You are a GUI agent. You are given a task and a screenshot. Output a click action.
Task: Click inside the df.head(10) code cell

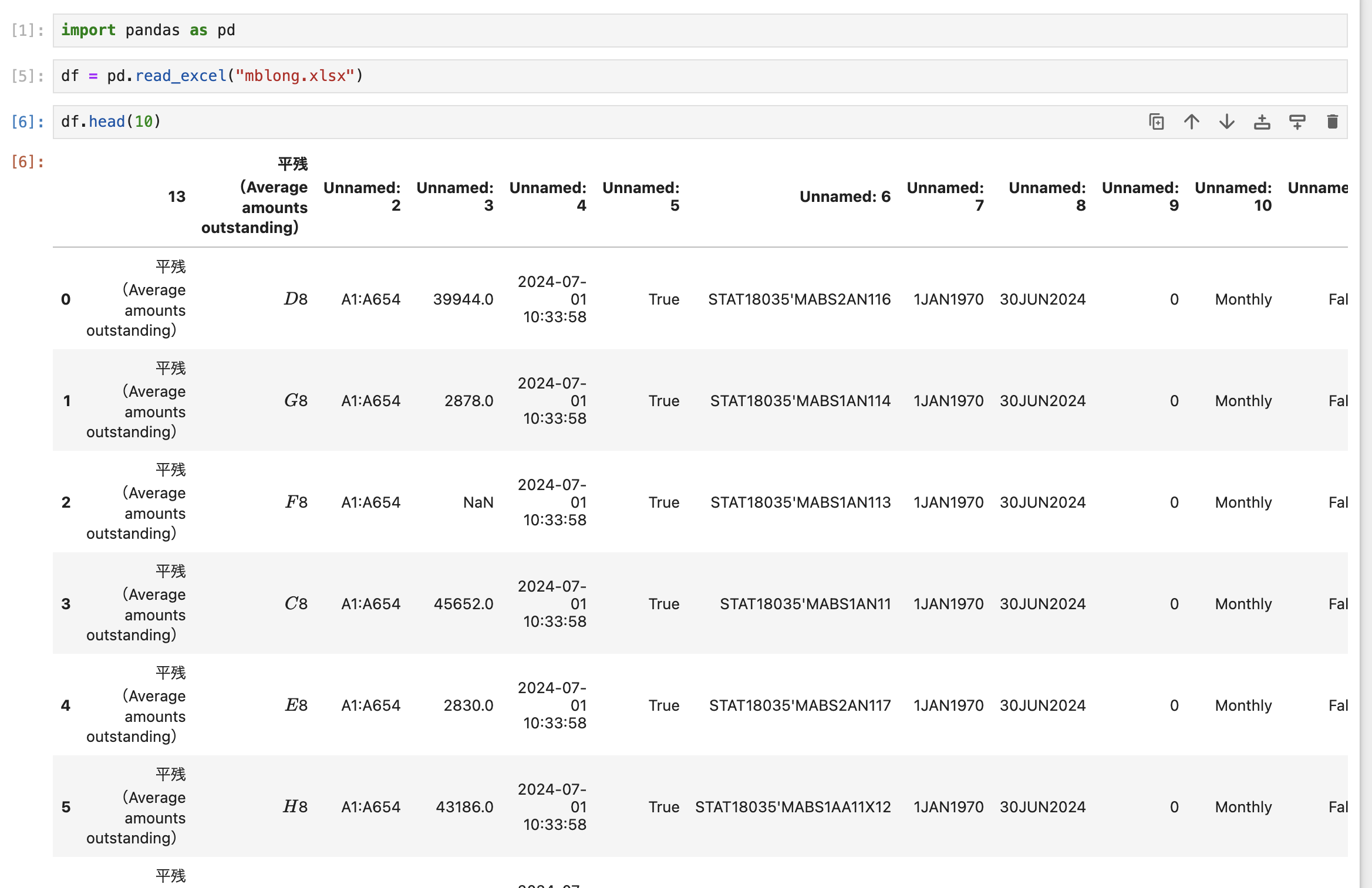[587, 122]
